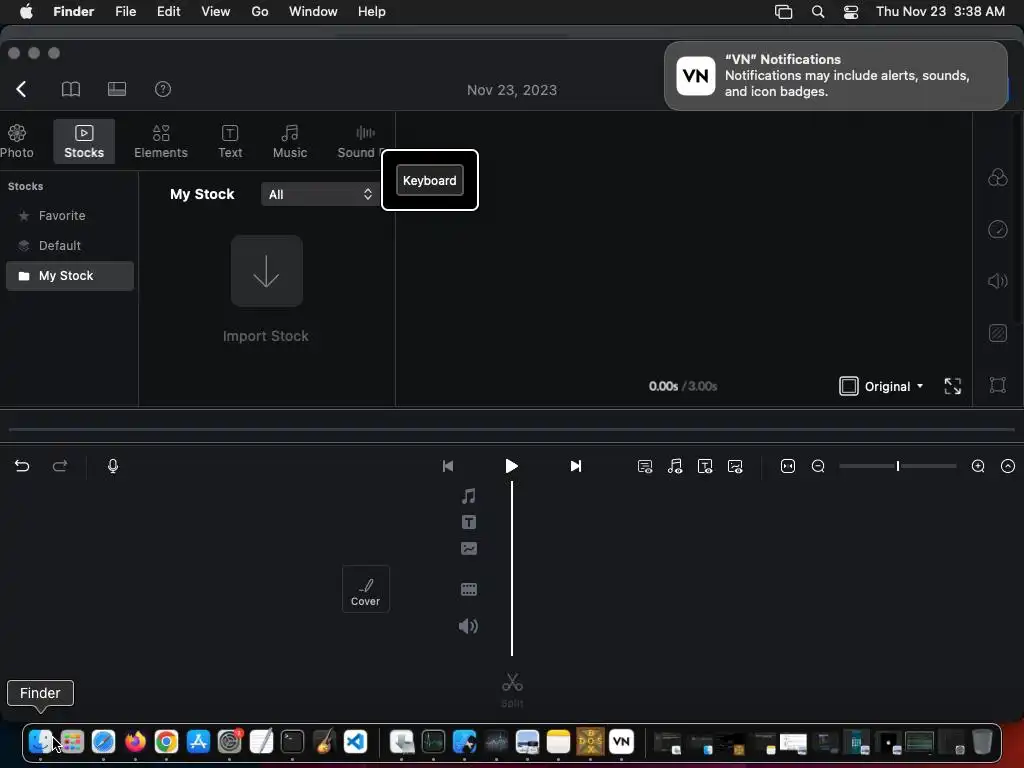This screenshot has width=1024, height=768.
Task: Toggle text track visibility
Action: [705, 466]
